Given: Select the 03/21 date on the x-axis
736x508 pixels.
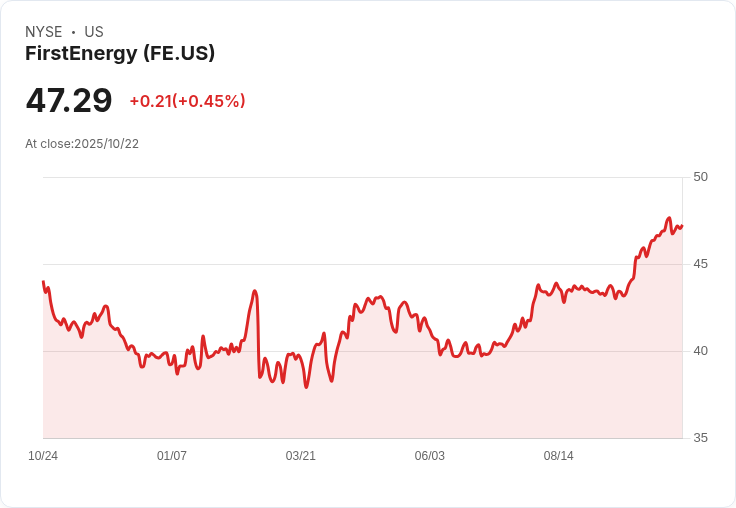Looking at the screenshot, I should tap(301, 456).
